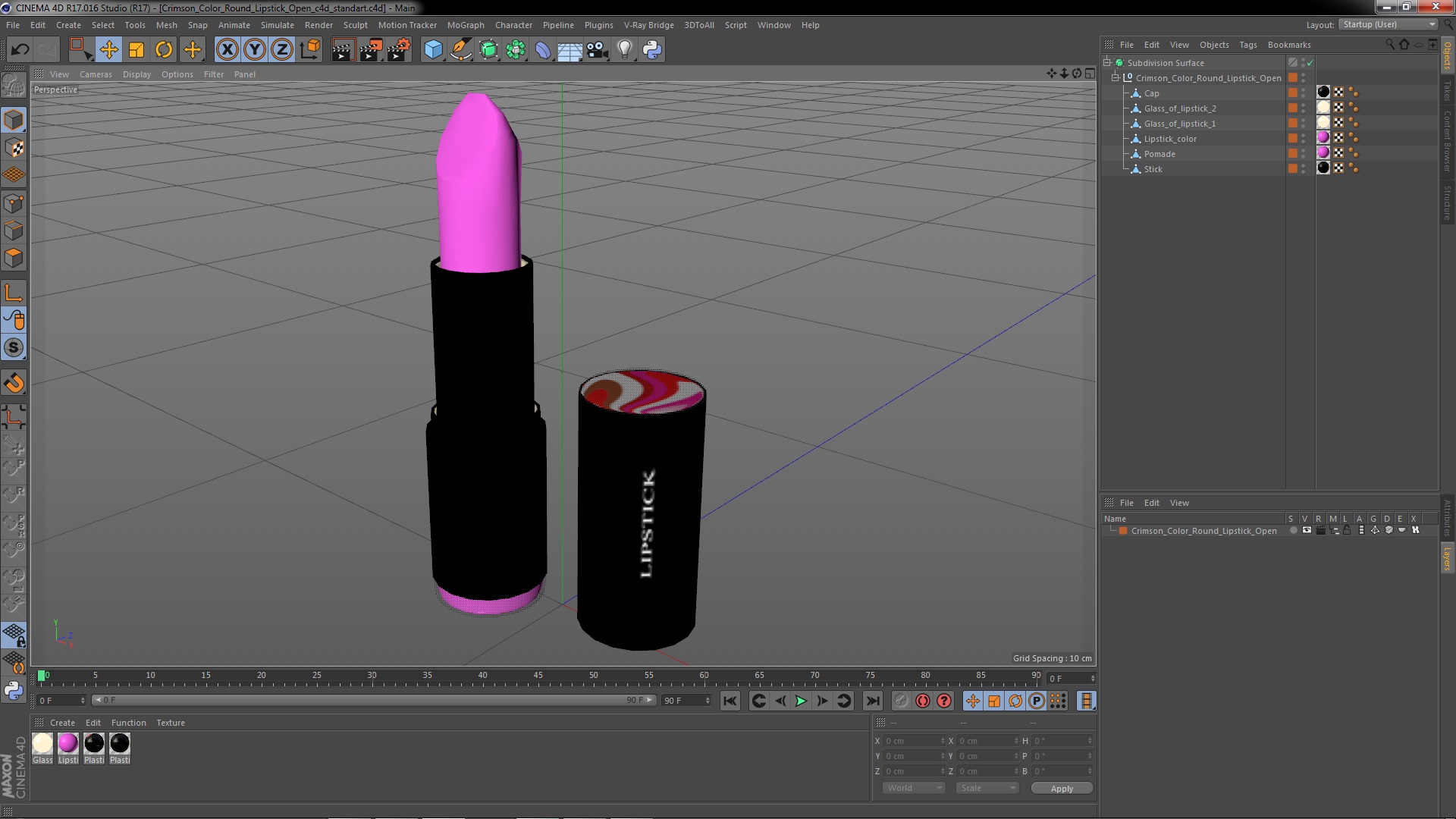Click H rotation field stepper
The image size is (1456, 819).
[1090, 741]
